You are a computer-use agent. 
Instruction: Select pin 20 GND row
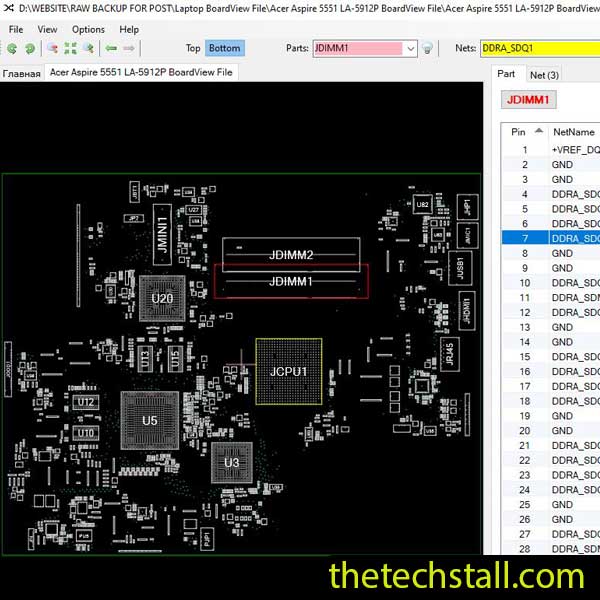click(551, 431)
